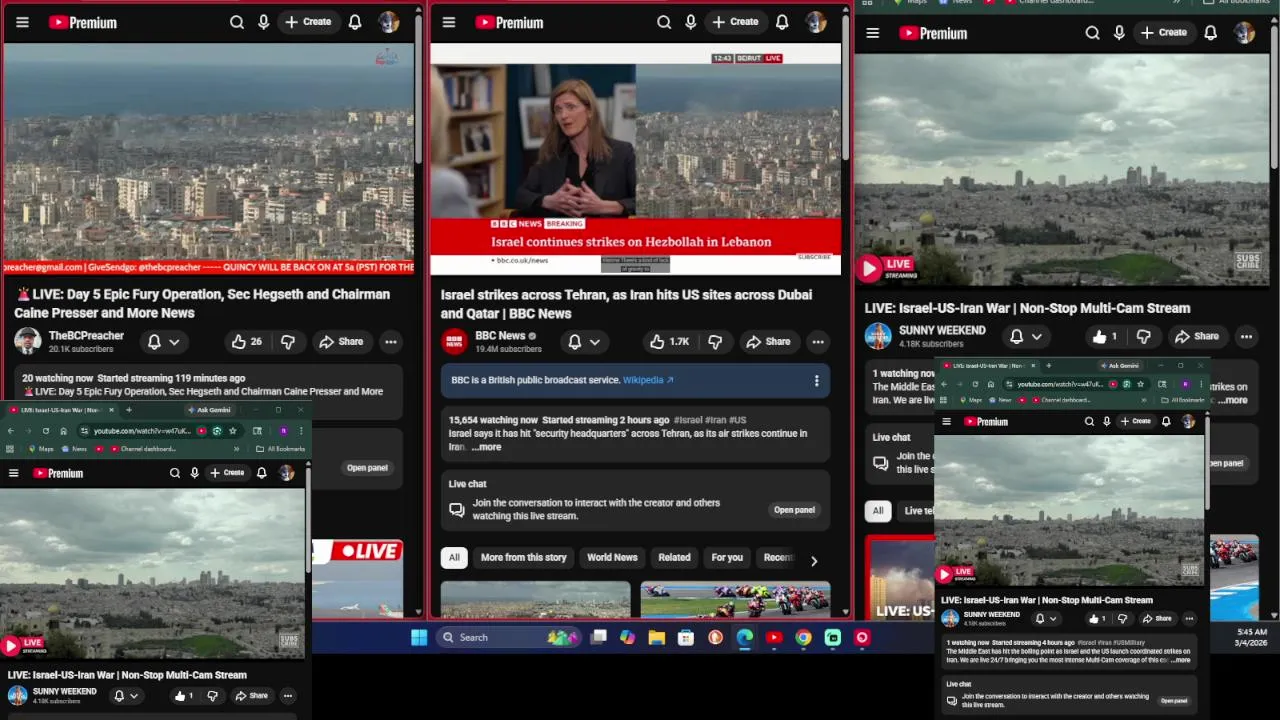Open hamburger menu in large SUNNY WEEKEND window
Image resolution: width=1280 pixels, height=720 pixels.
coord(873,33)
